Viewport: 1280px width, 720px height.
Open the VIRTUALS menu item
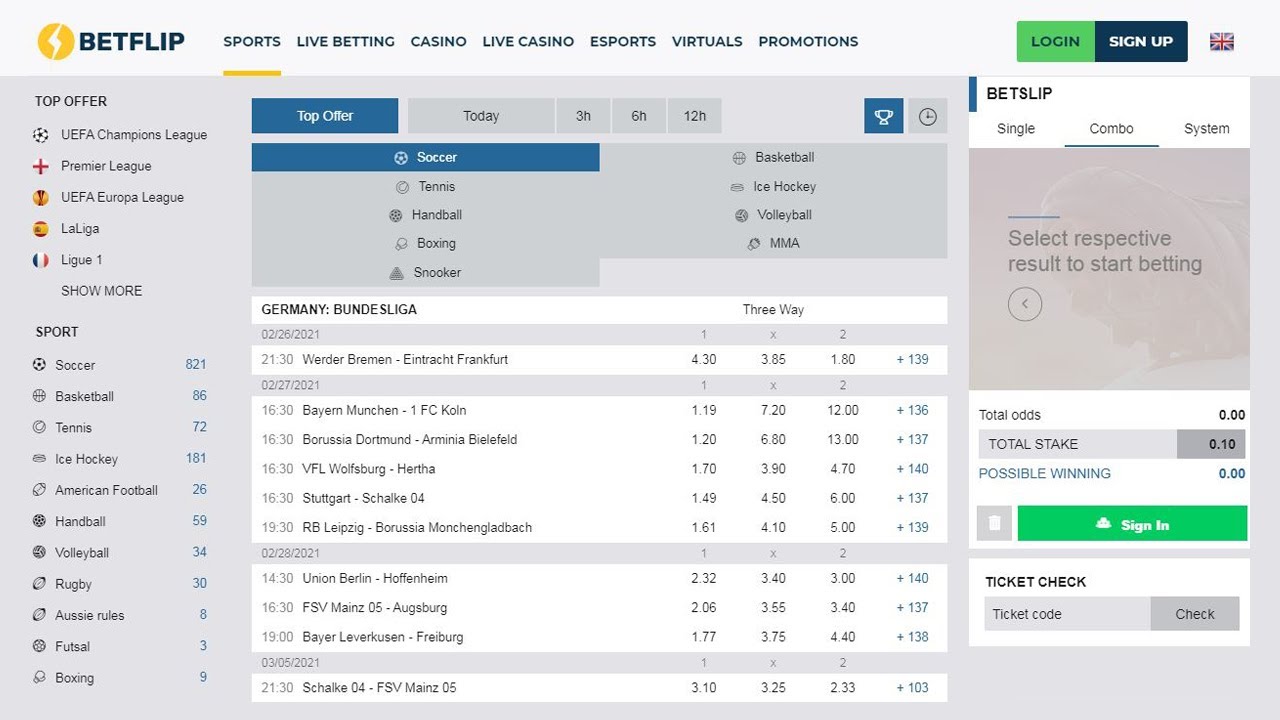(707, 41)
